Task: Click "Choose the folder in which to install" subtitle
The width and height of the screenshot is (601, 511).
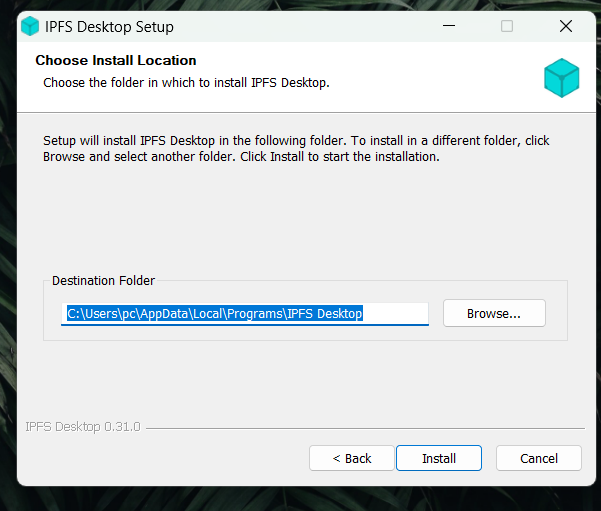Action: 186,83
